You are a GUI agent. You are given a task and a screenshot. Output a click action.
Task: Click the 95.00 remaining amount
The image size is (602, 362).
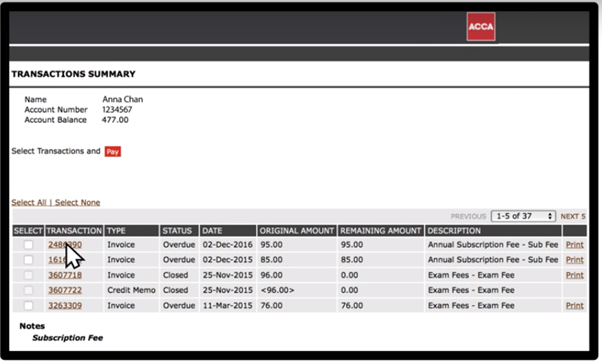(352, 245)
